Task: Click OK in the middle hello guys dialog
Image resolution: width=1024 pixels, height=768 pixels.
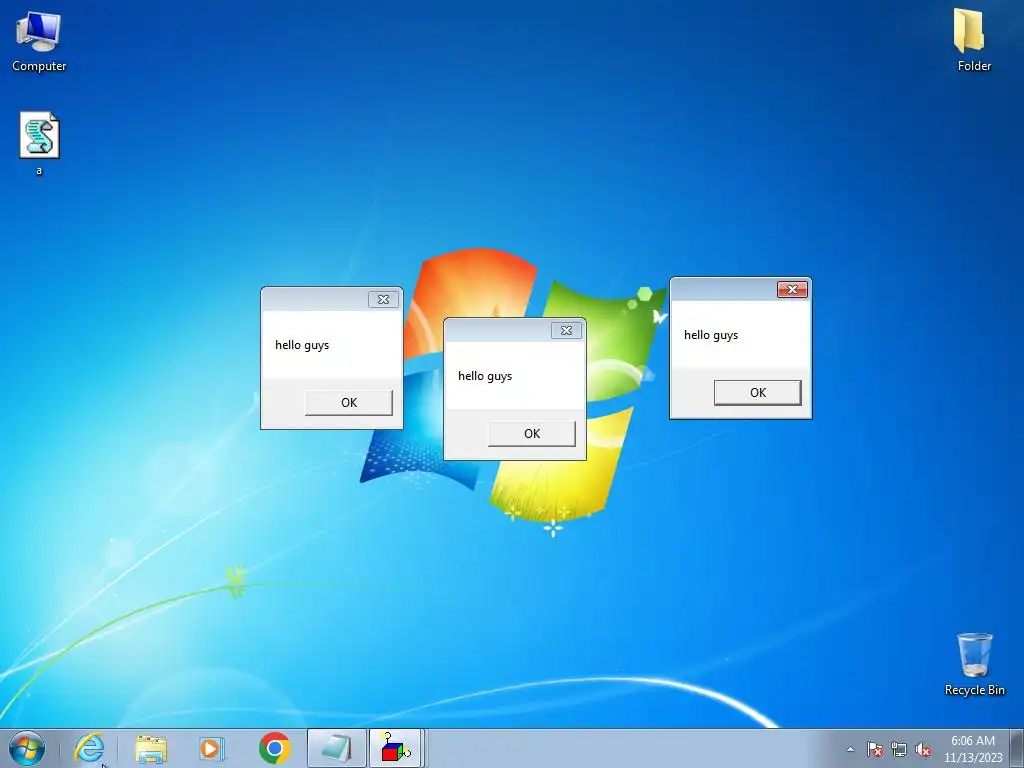Action: [x=532, y=434]
